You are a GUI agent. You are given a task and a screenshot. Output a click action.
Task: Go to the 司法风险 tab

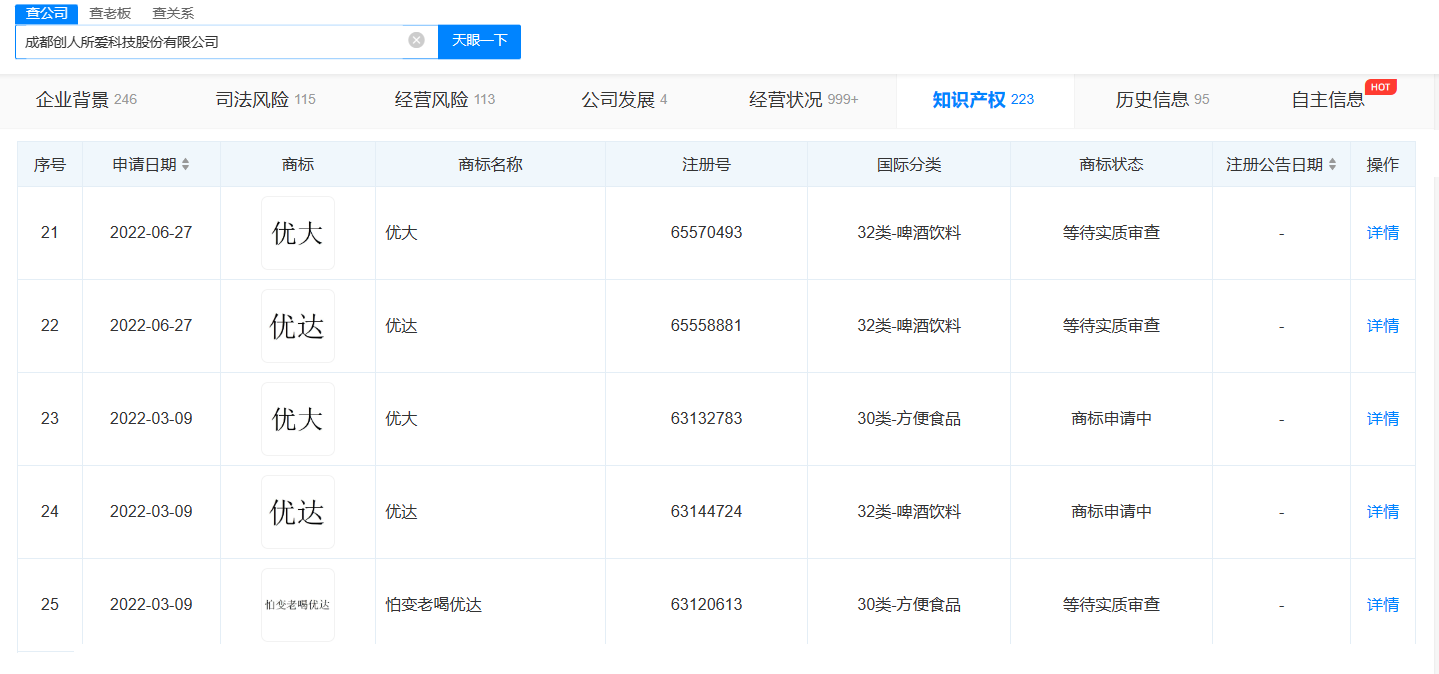265,100
